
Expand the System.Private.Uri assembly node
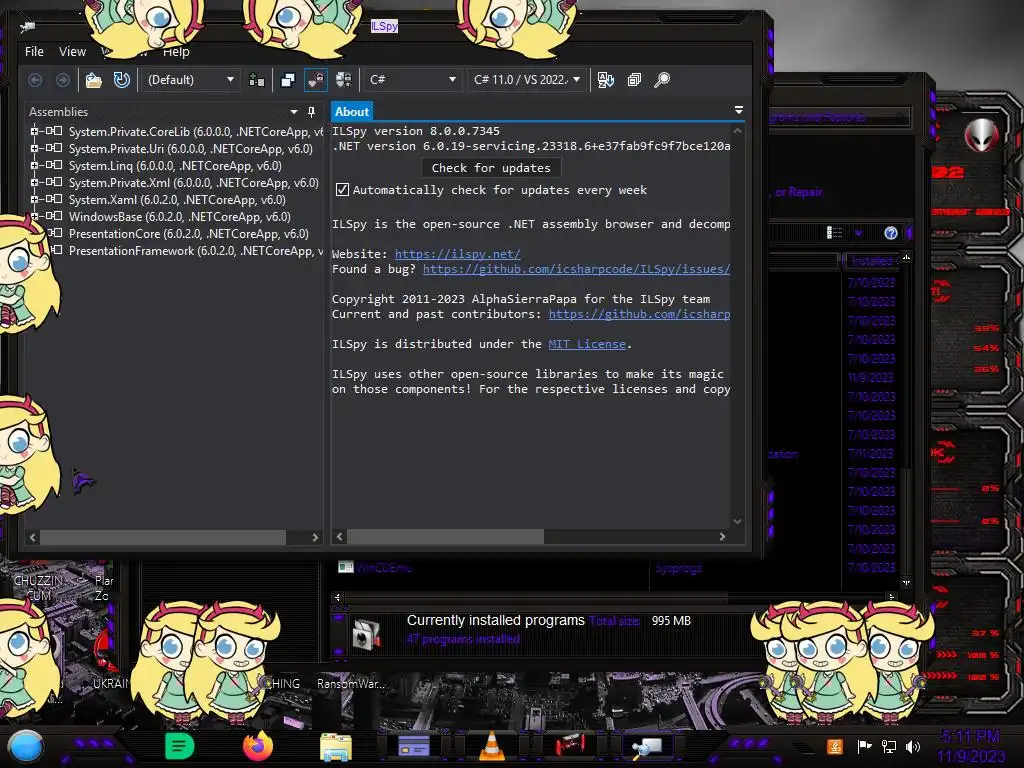pyautogui.click(x=34, y=148)
